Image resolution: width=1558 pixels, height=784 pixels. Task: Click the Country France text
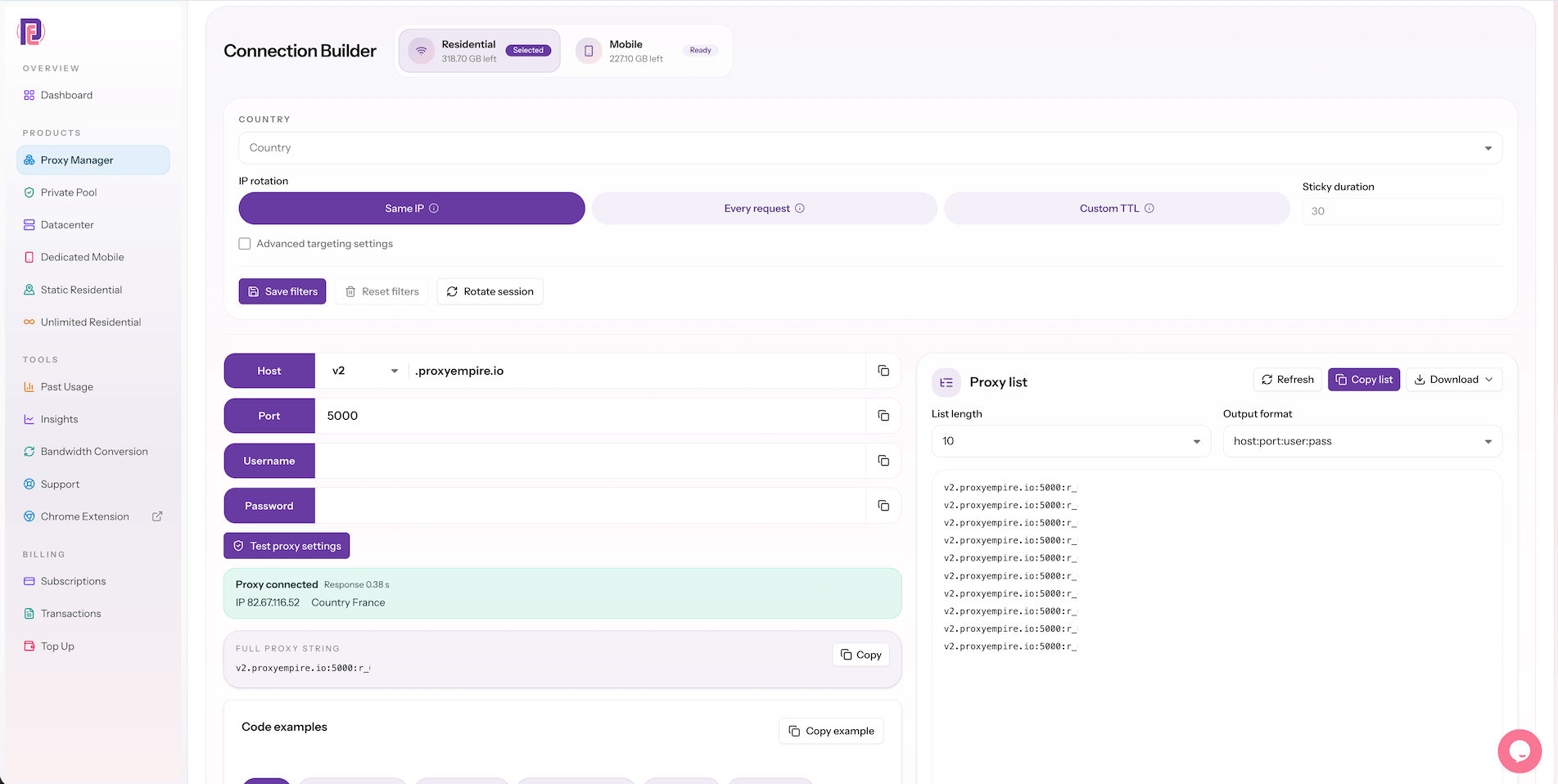pyautogui.click(x=348, y=602)
